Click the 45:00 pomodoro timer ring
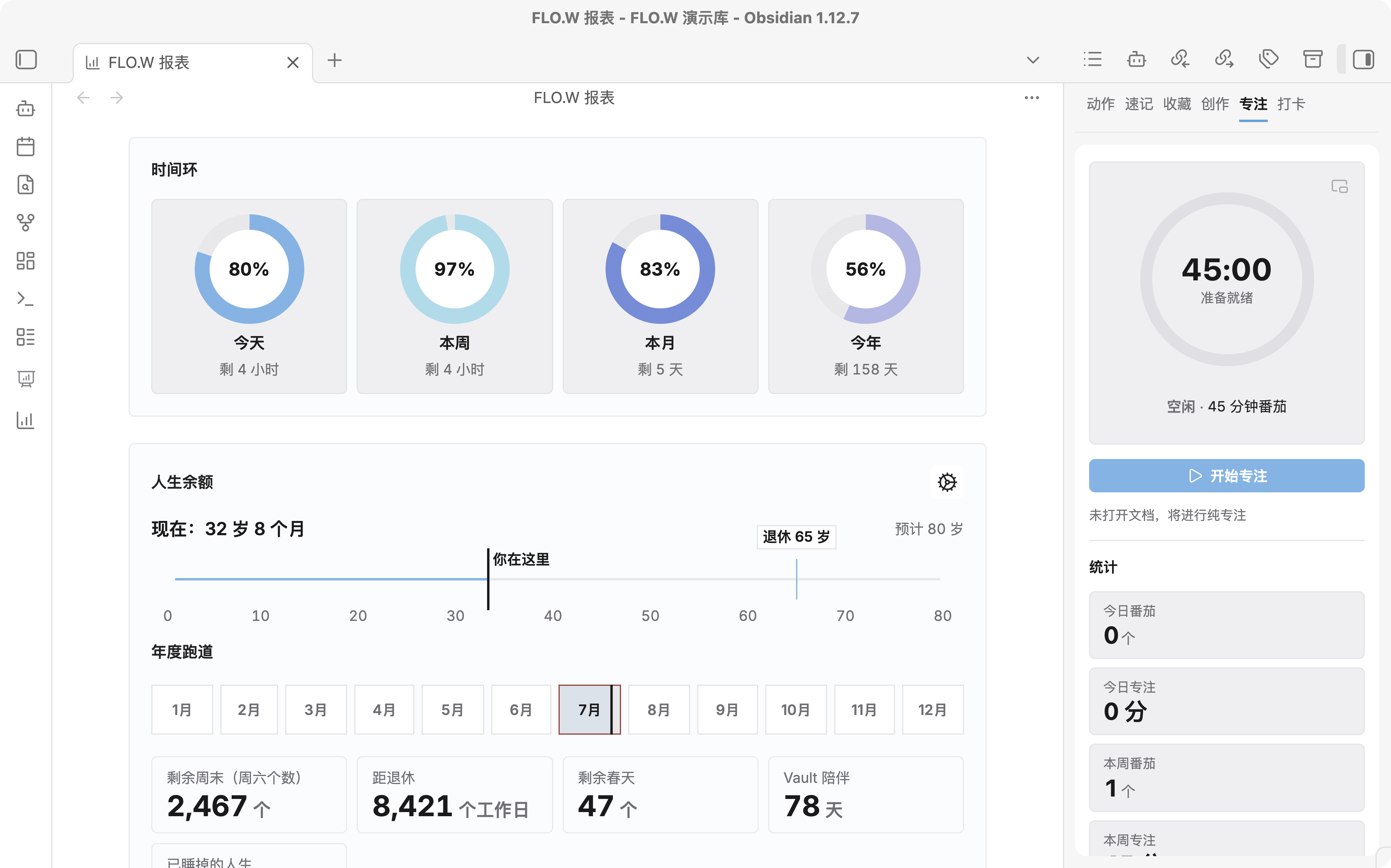The image size is (1391, 868). (1227, 279)
